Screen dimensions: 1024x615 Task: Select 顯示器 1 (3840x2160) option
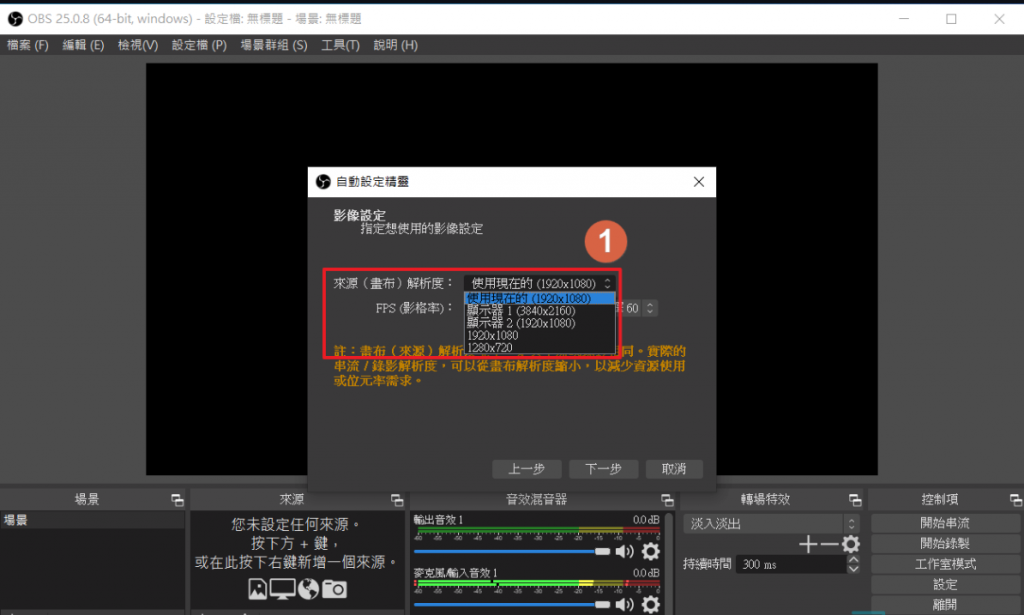click(x=539, y=311)
